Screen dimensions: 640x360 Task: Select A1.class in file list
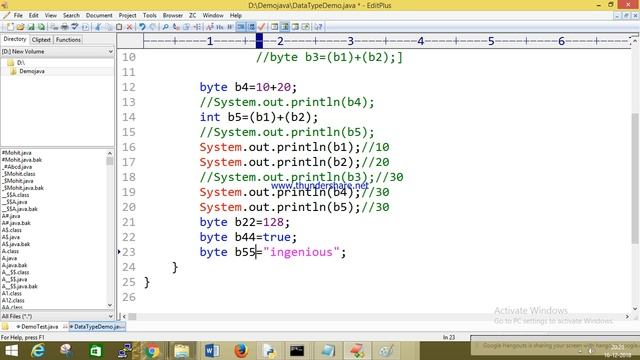coord(11,293)
